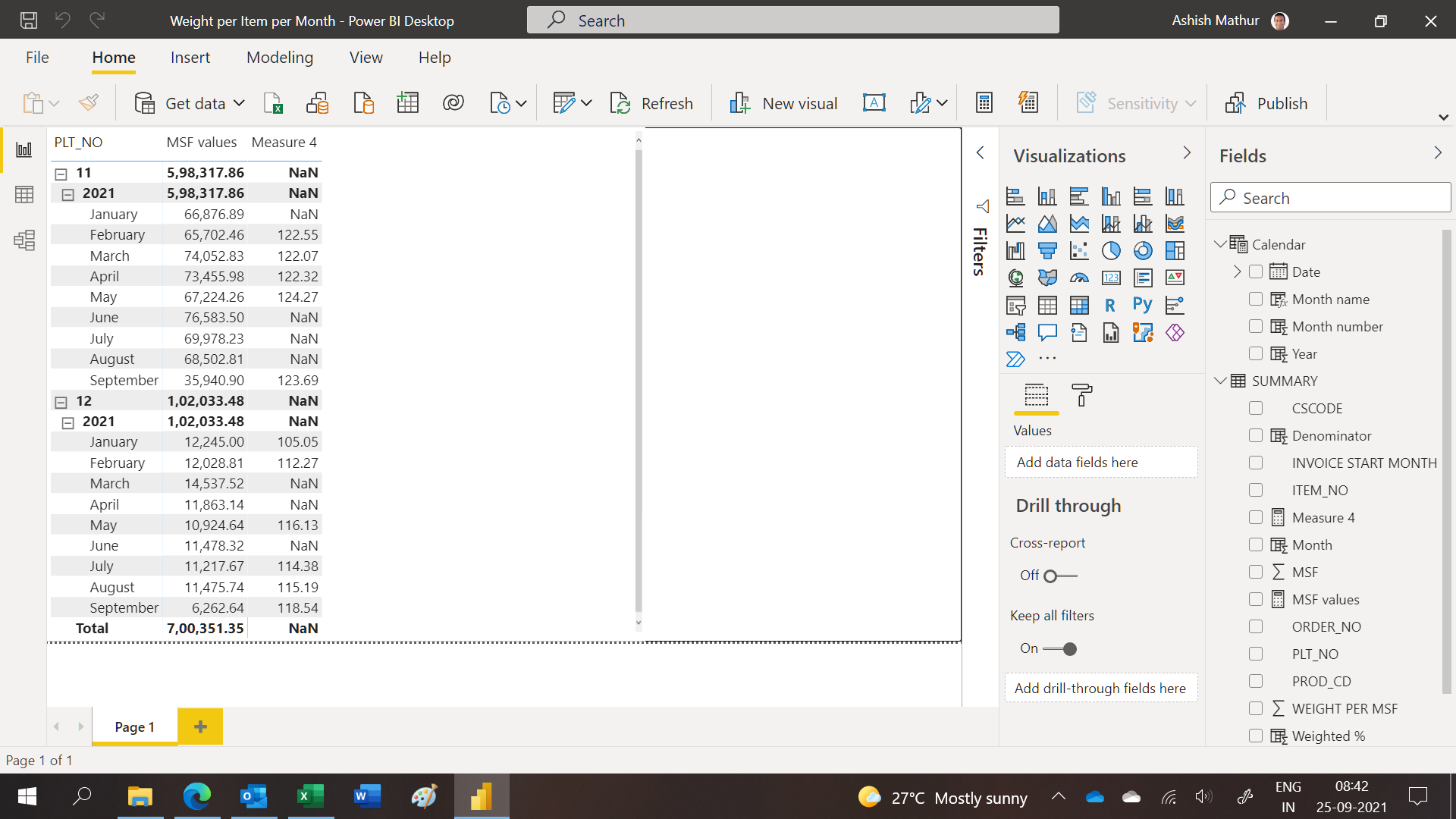This screenshot has height=819, width=1456.
Task: Add a new page with plus button
Action: 200,726
